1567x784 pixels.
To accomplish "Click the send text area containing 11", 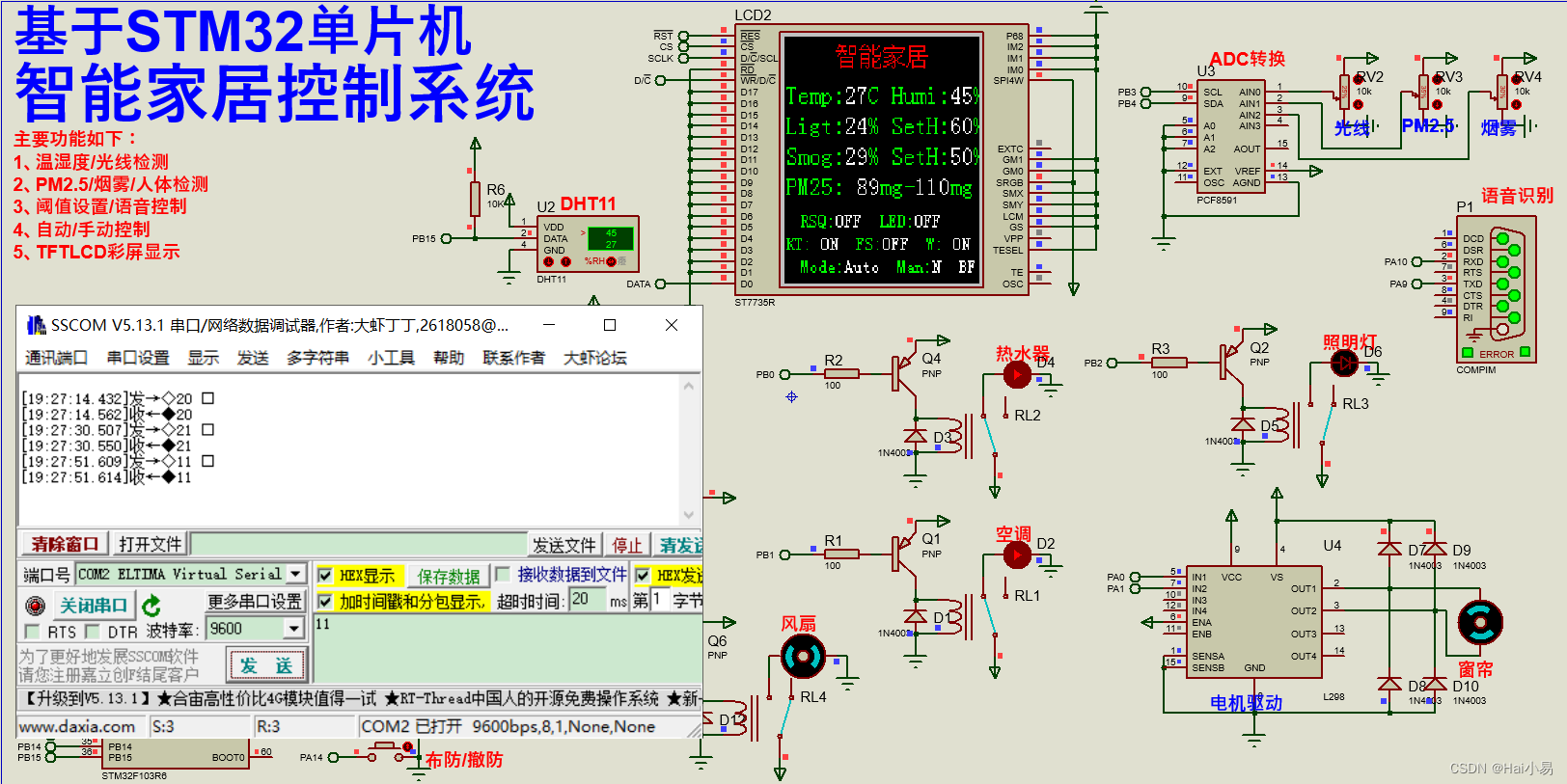I will coord(509,648).
